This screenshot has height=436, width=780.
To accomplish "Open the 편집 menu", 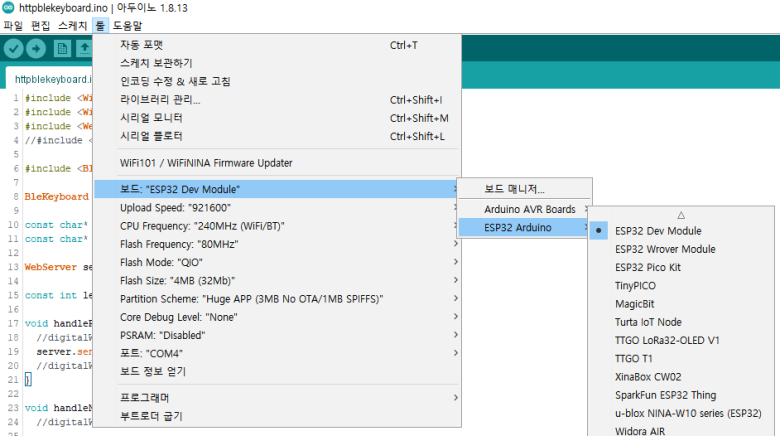I will click(x=40, y=25).
